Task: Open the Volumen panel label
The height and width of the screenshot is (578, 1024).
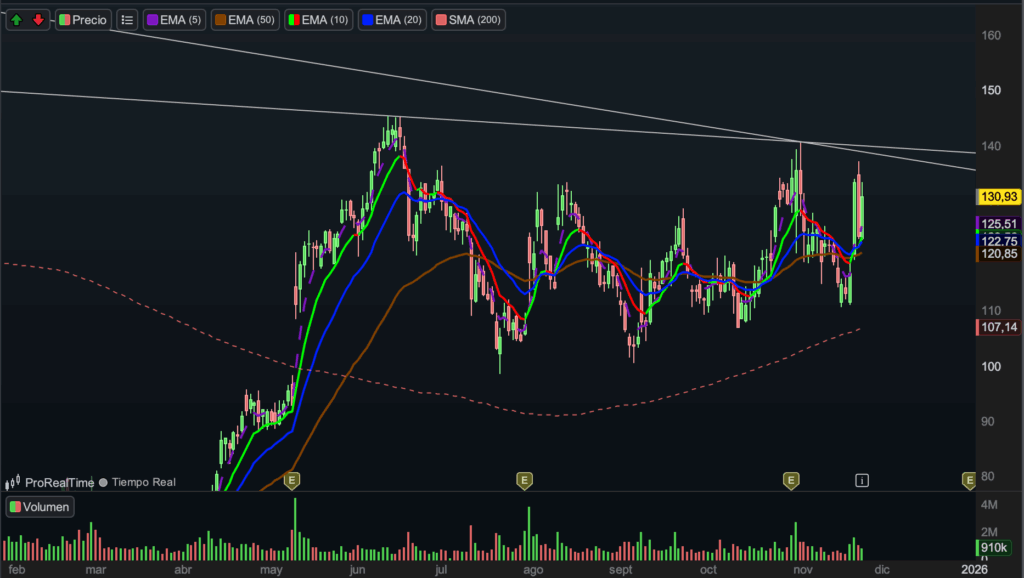Action: coord(40,507)
